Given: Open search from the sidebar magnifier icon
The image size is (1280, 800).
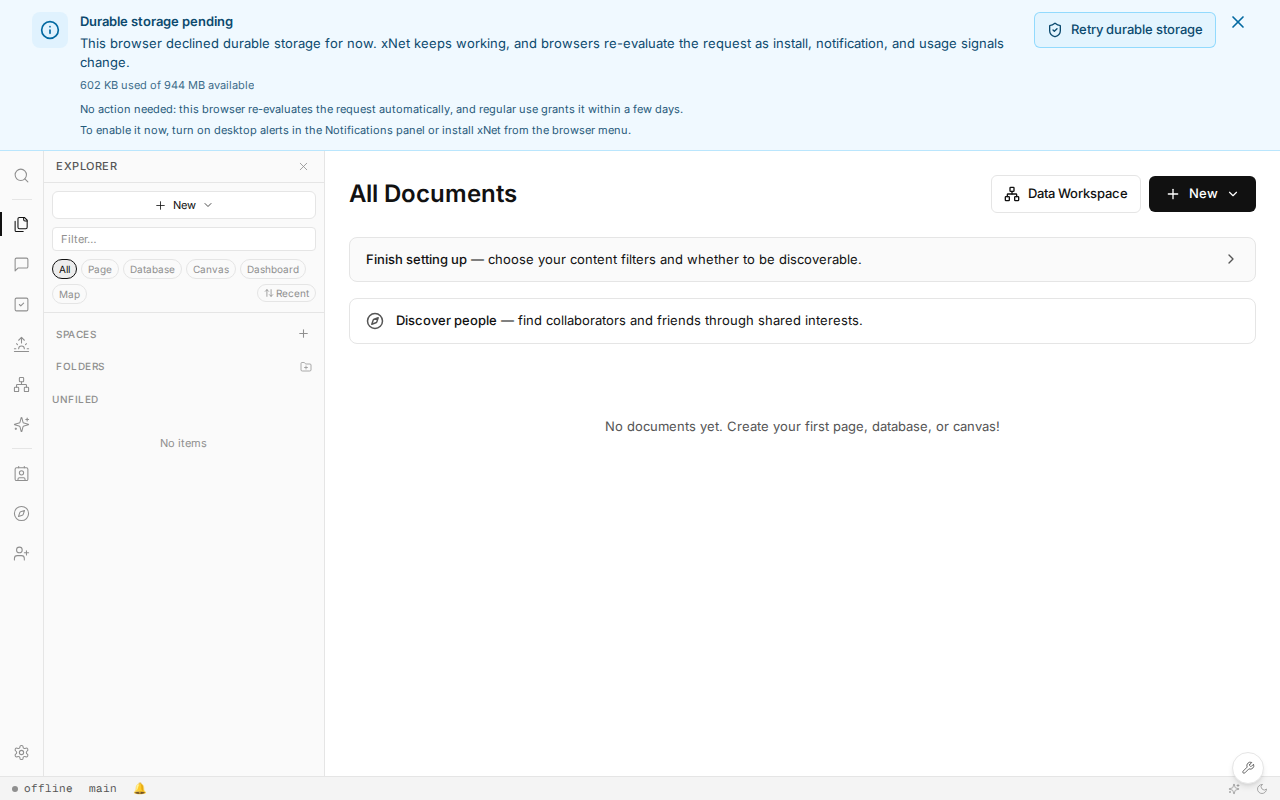Looking at the screenshot, I should coord(21,176).
